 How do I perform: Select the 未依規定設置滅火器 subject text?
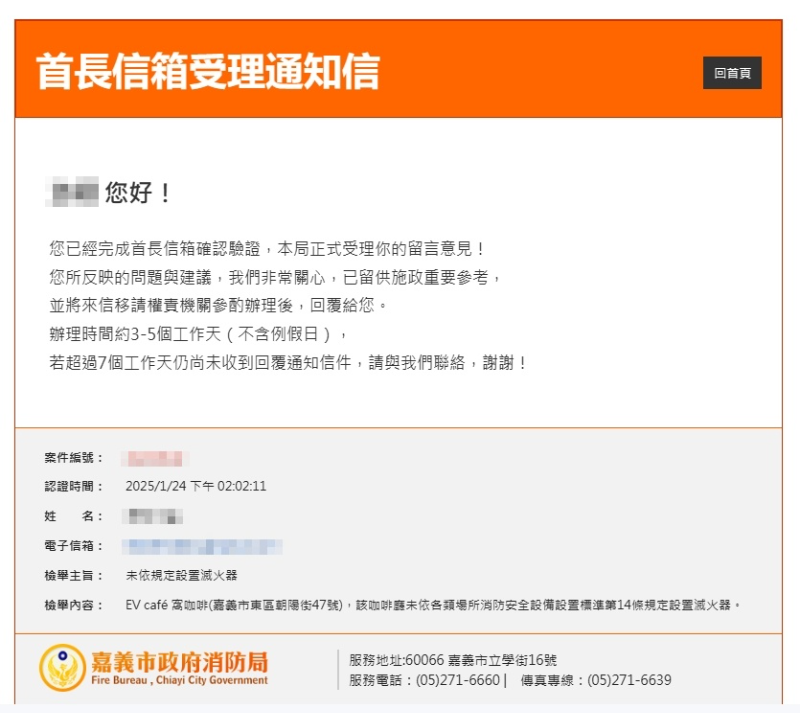click(181, 576)
